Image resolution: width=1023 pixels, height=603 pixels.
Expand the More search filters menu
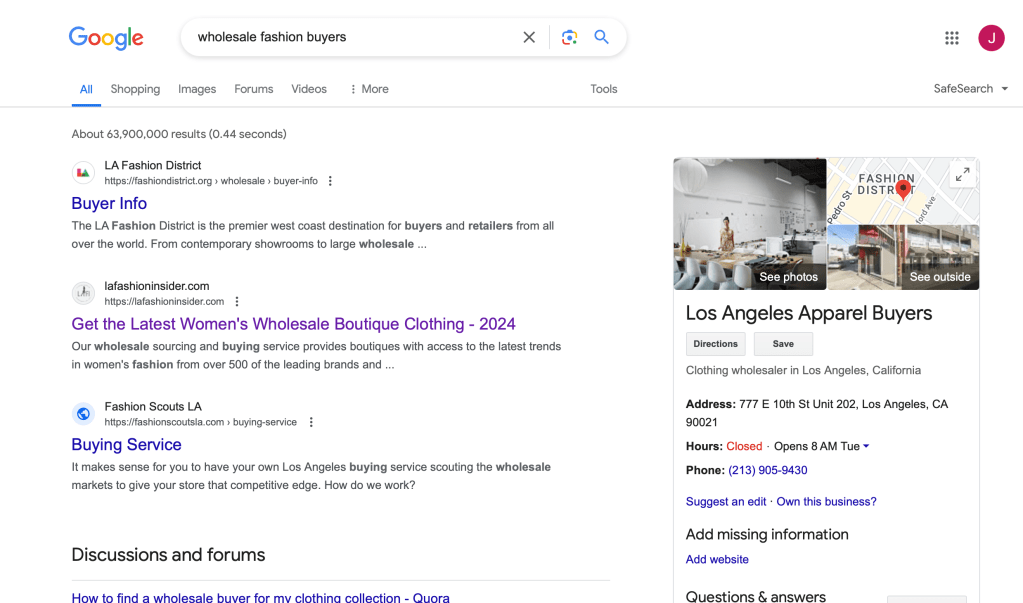pos(369,89)
